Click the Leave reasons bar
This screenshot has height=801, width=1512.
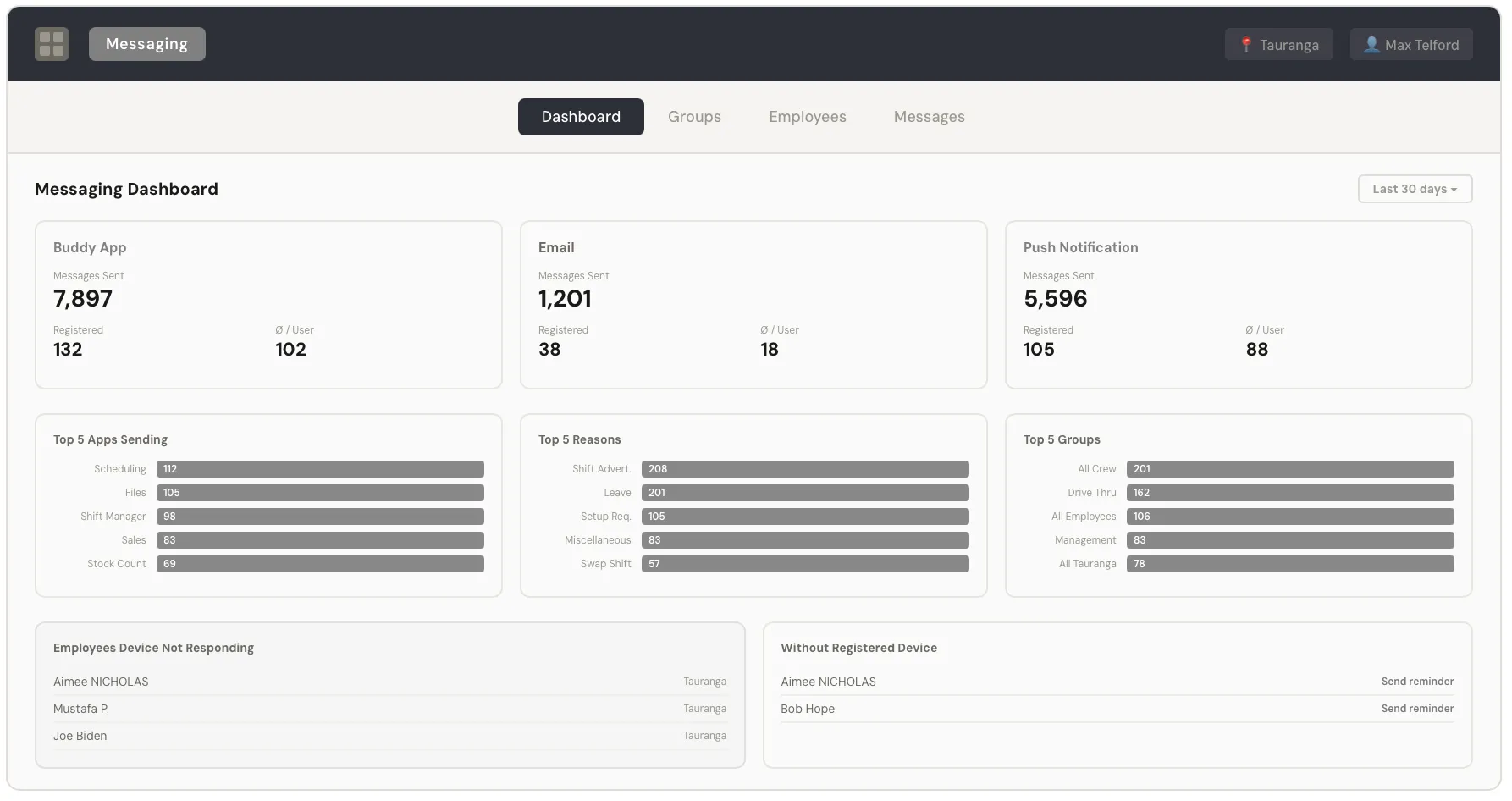point(805,493)
